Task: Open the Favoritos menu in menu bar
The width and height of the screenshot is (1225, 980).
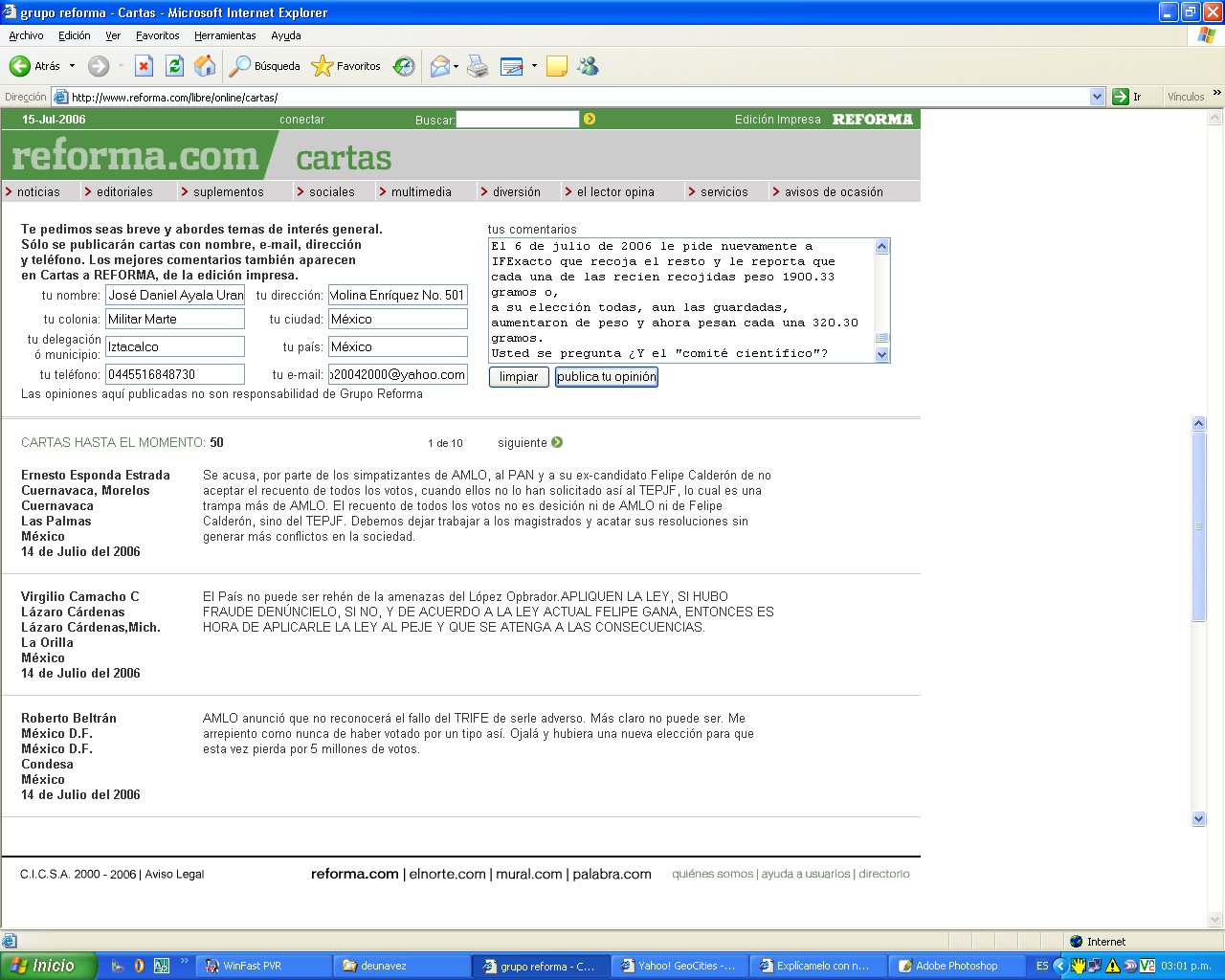Action: [x=157, y=35]
